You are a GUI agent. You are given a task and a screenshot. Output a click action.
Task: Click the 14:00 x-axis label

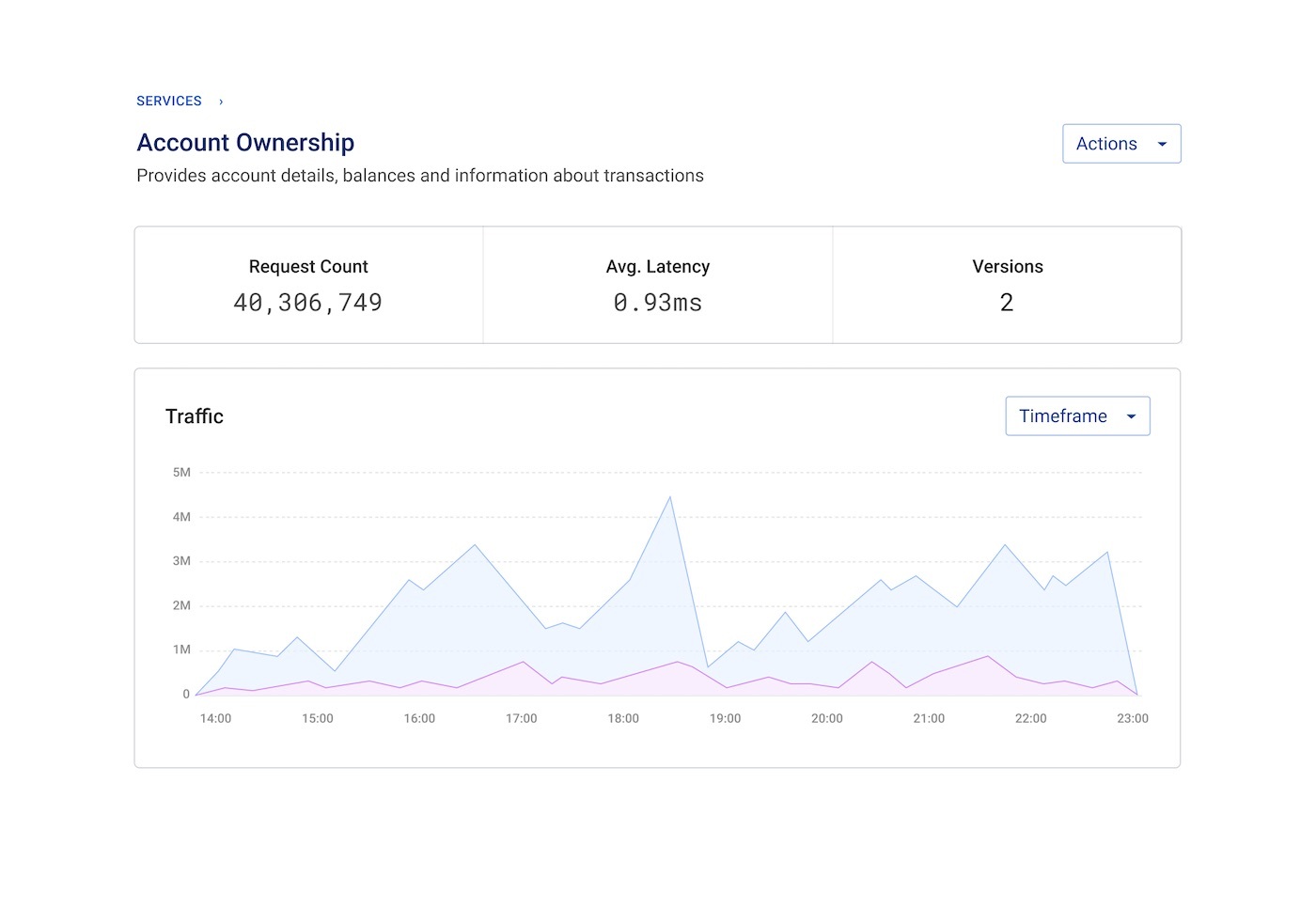click(x=215, y=719)
